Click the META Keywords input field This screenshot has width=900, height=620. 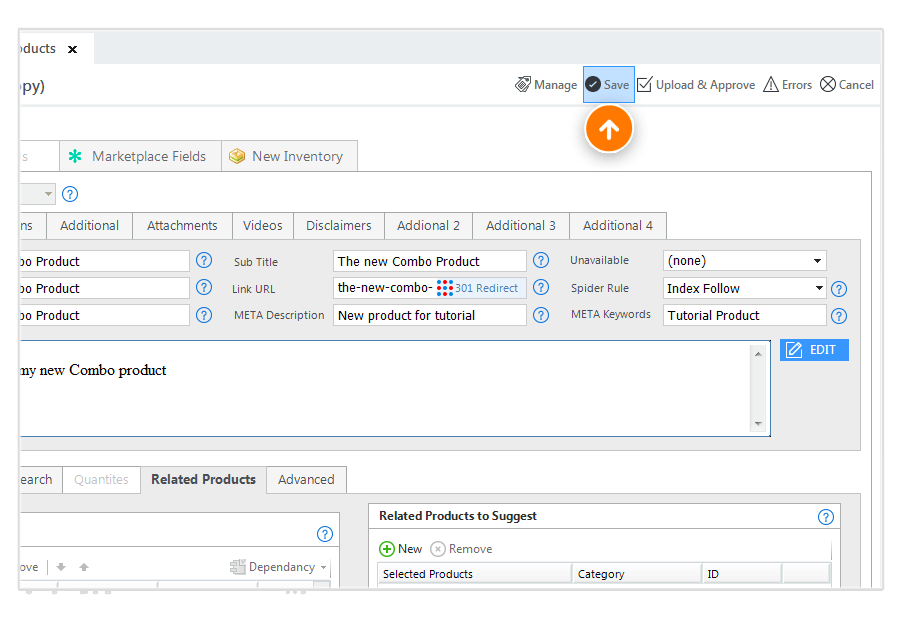744,315
